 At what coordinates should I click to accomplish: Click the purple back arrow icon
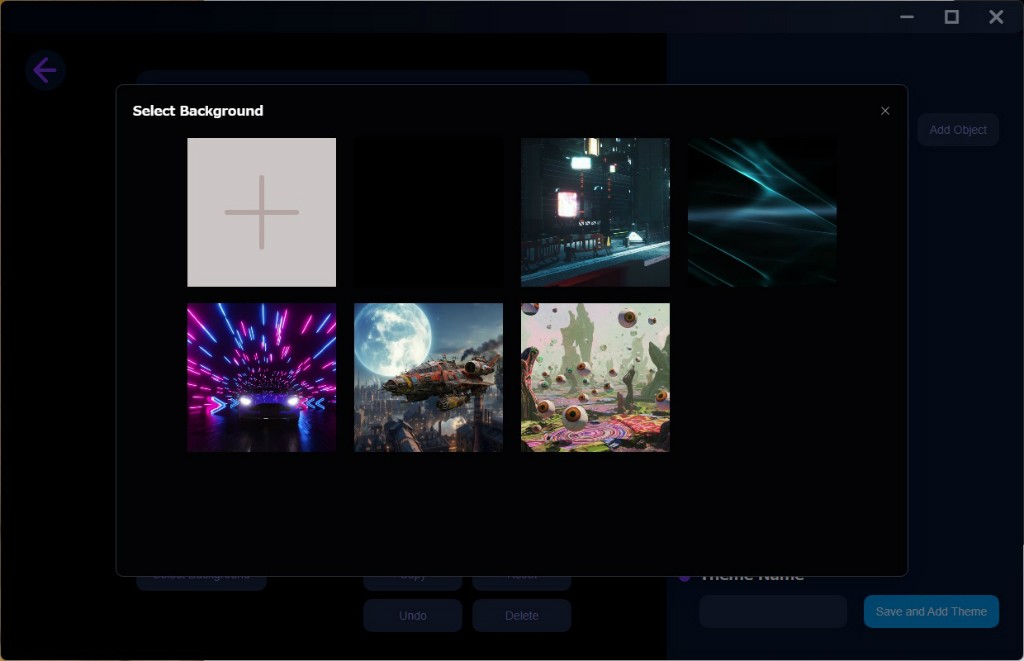click(45, 71)
